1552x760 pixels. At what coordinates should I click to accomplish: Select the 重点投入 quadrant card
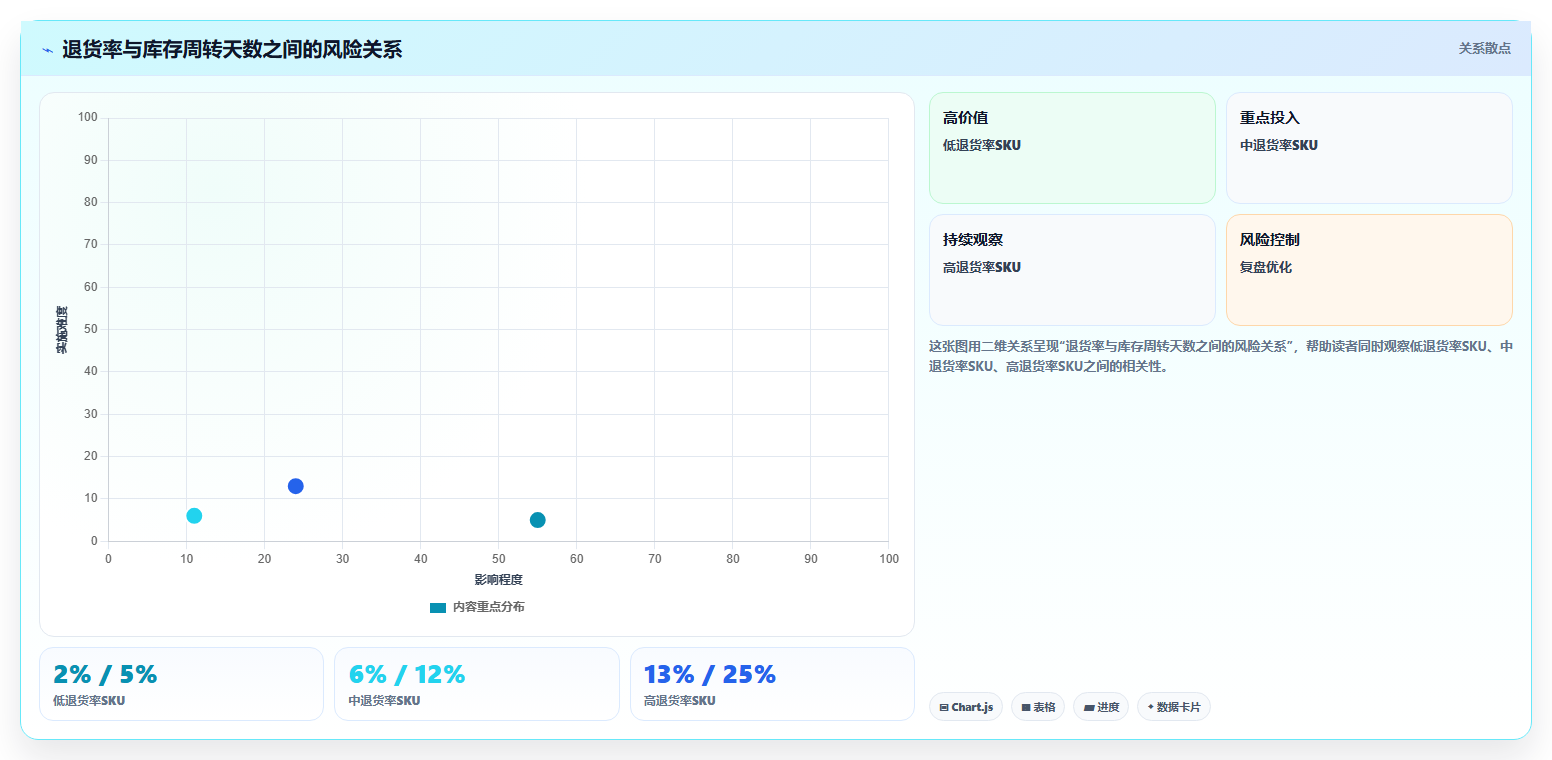click(1369, 148)
